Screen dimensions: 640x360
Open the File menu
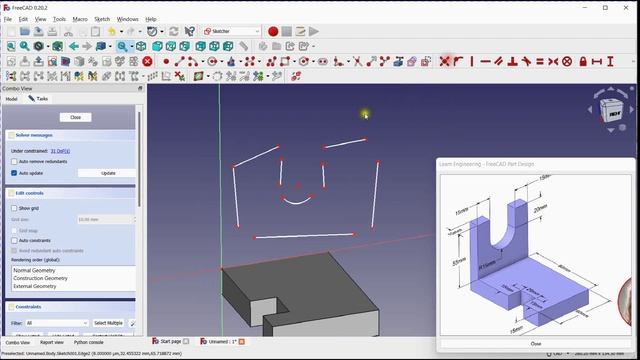click(x=8, y=19)
